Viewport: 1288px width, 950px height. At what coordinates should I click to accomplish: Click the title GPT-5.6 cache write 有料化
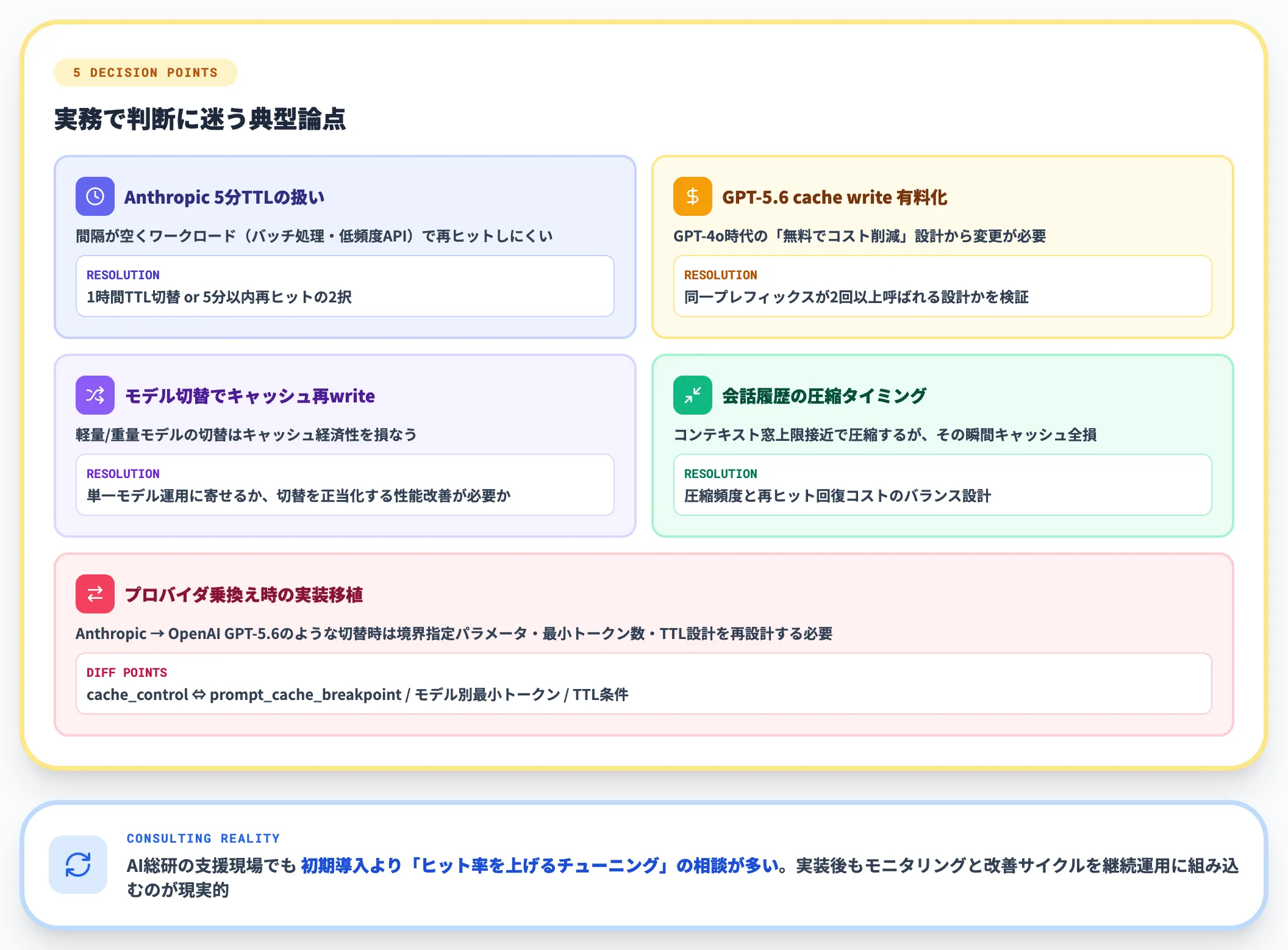point(835,197)
